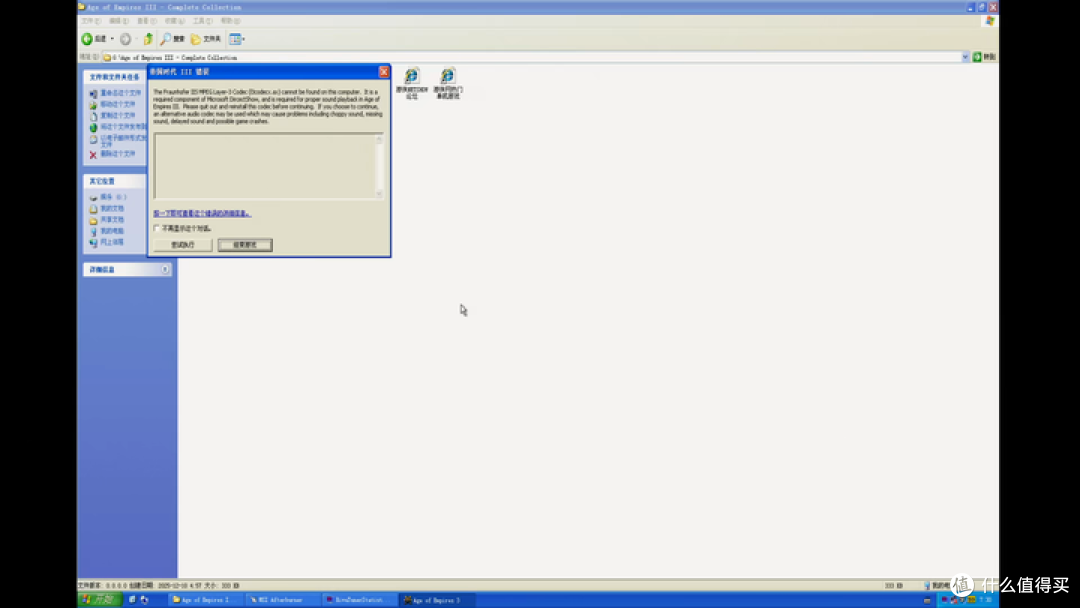Screen dimensions: 1080x608
Task: Click folder icon in Explorer title bar
Action: (x=81, y=7)
